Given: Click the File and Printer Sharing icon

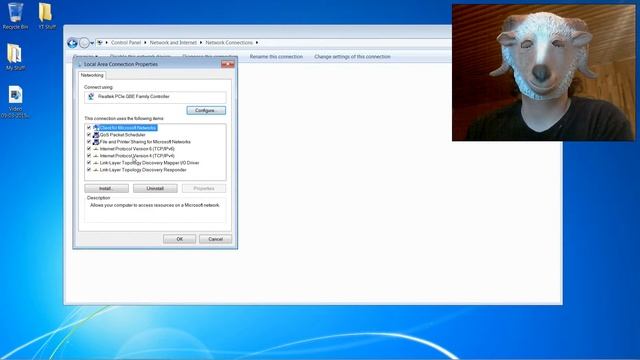Looking at the screenshot, I should 96,142.
